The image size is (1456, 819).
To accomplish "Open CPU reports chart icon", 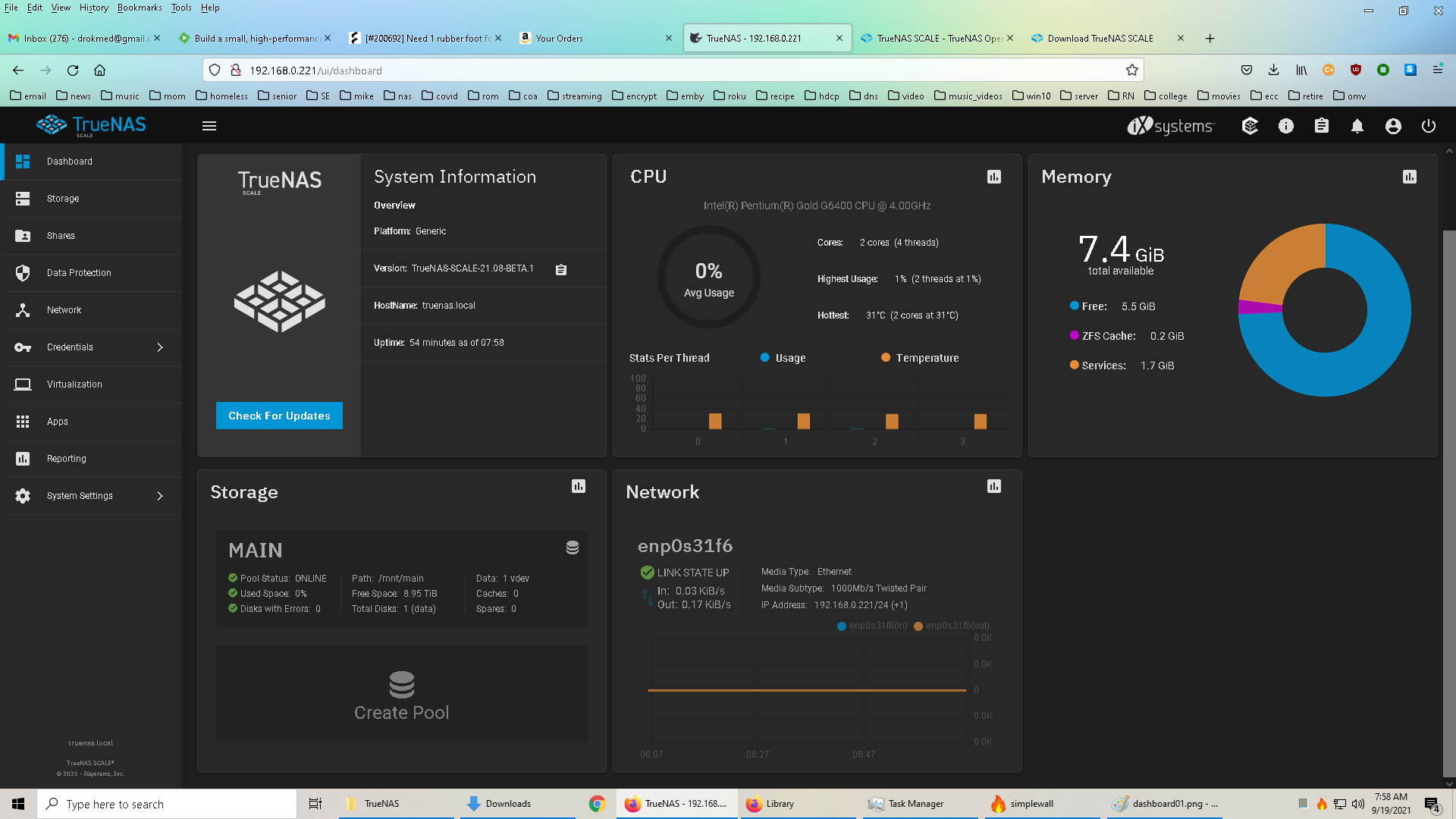I will click(x=994, y=177).
